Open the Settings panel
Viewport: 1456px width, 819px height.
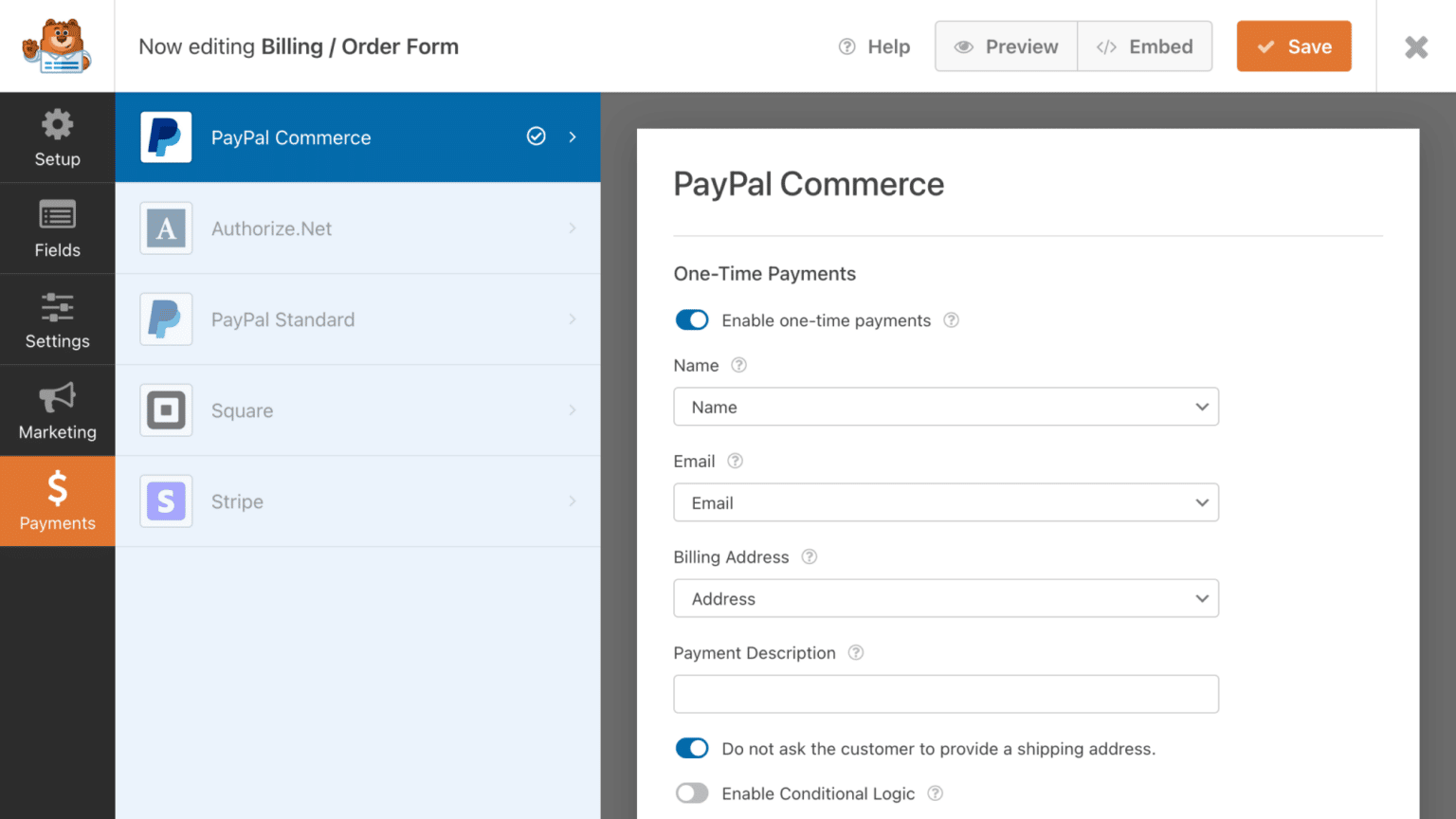(57, 319)
